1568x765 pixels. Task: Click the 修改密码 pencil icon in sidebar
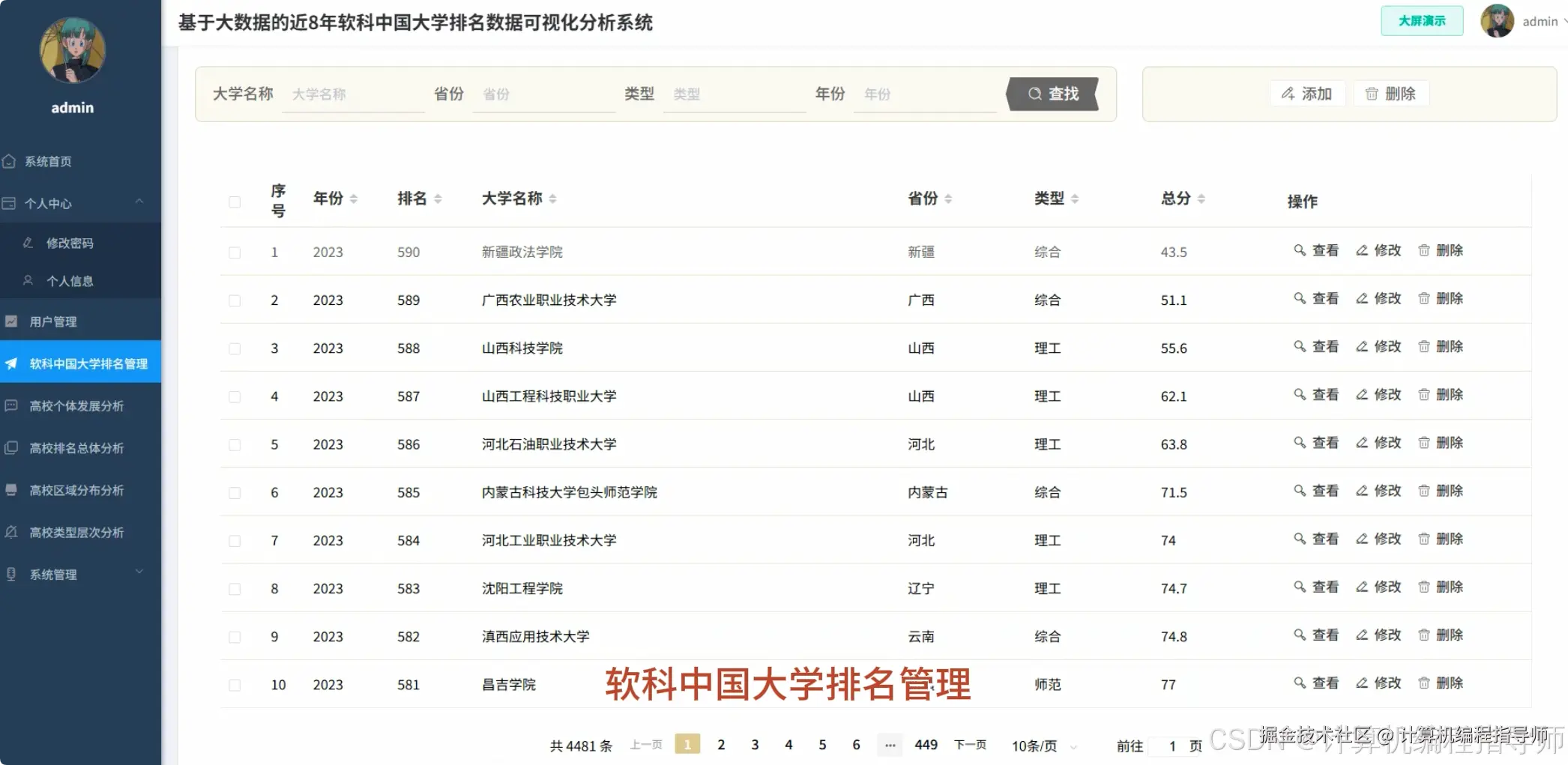click(28, 243)
